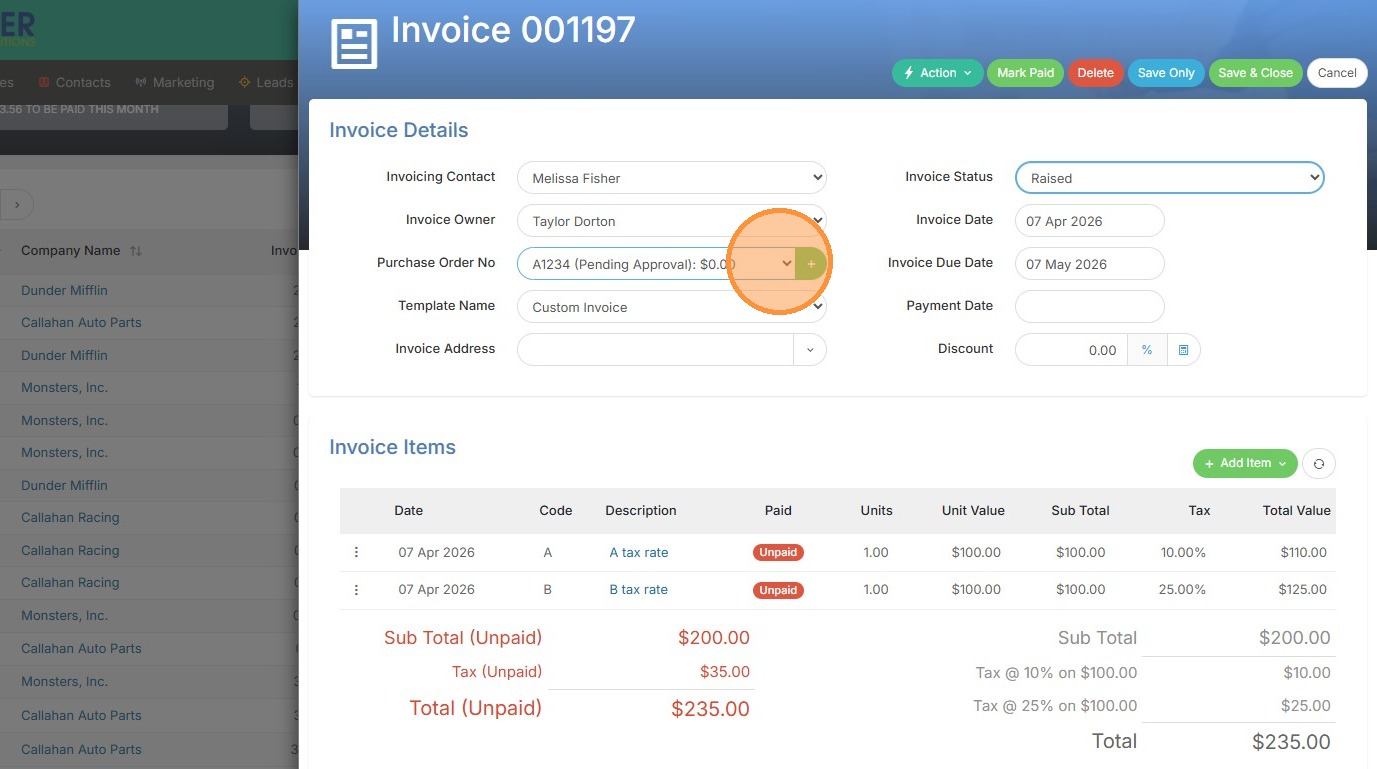
Task: Click the Save & Close button
Action: [1256, 73]
